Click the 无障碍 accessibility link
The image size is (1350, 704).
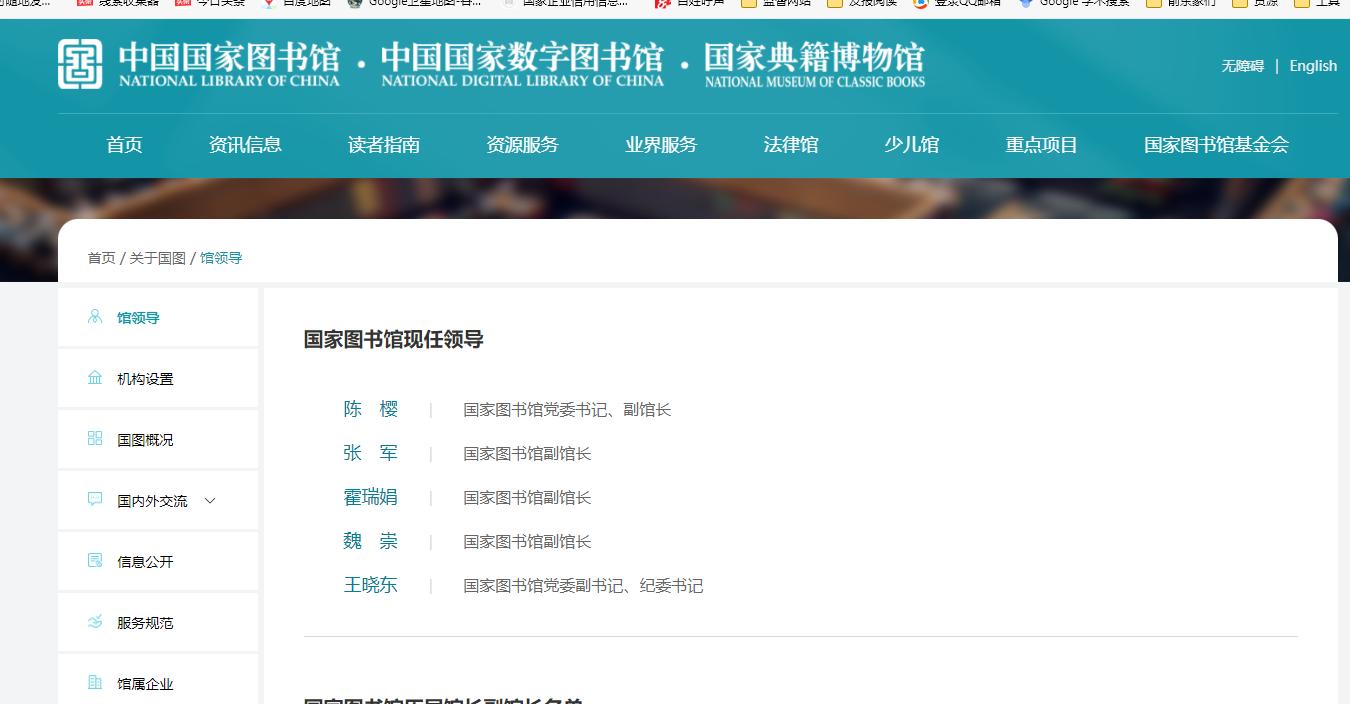coord(1242,66)
